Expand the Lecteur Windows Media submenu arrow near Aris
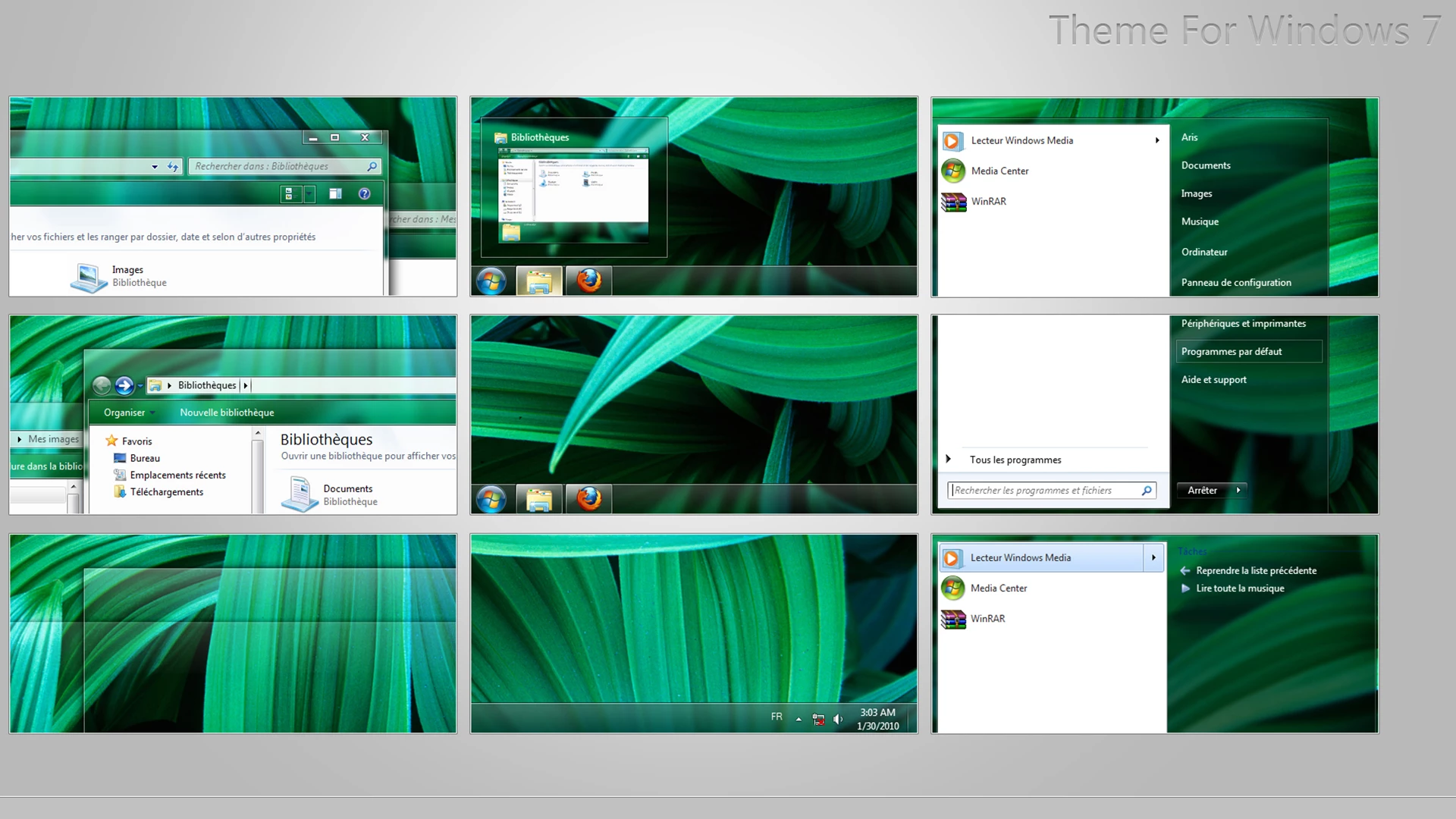 (1157, 140)
